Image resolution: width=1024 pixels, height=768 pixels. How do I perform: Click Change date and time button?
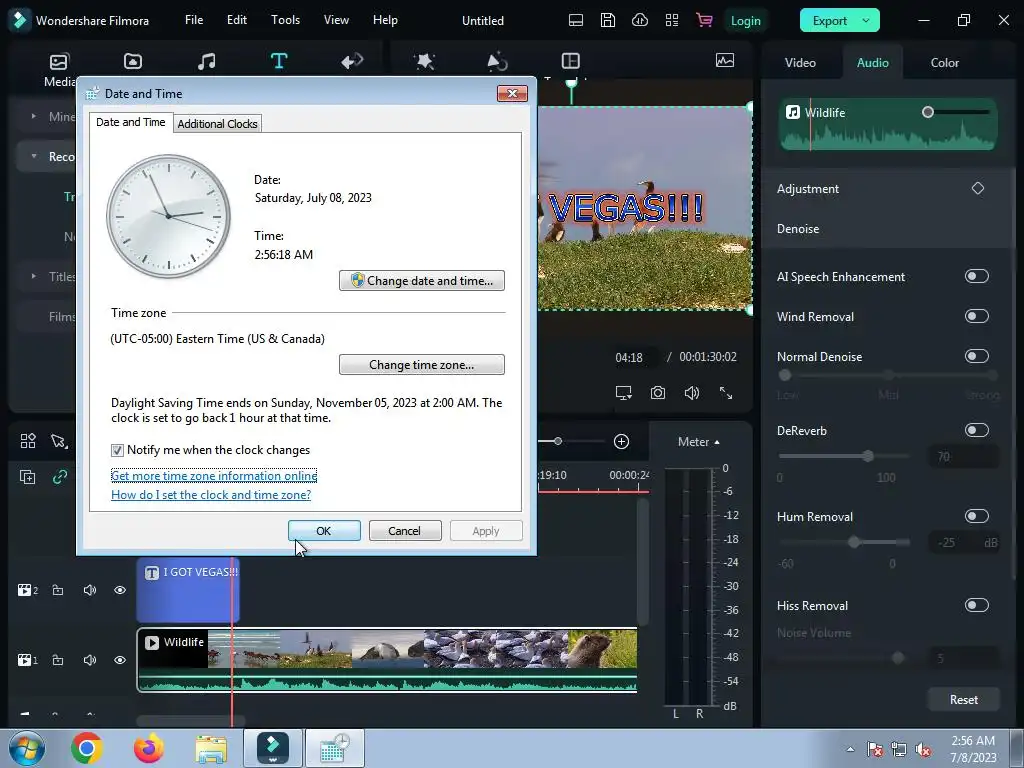pyautogui.click(x=422, y=280)
